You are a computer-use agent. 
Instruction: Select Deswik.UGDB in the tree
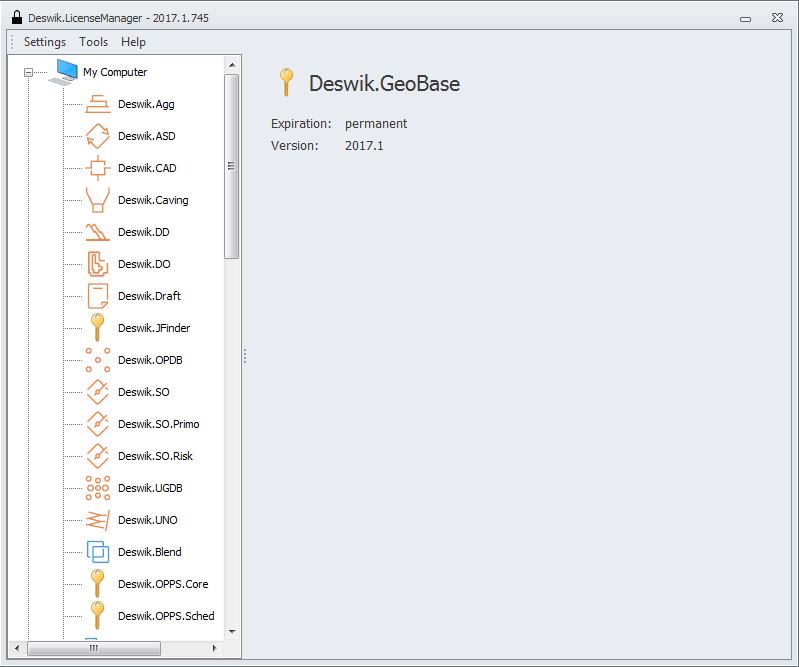(150, 488)
